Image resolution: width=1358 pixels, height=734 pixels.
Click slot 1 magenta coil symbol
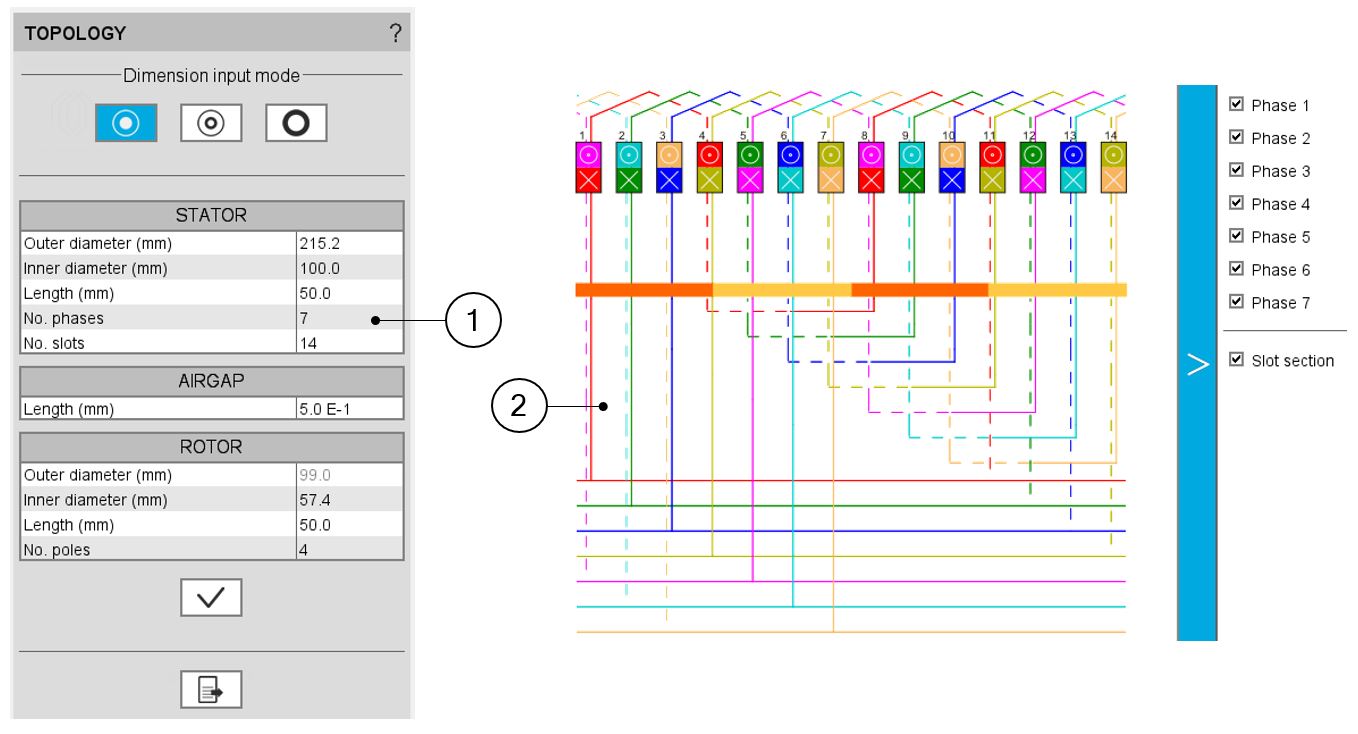589,155
